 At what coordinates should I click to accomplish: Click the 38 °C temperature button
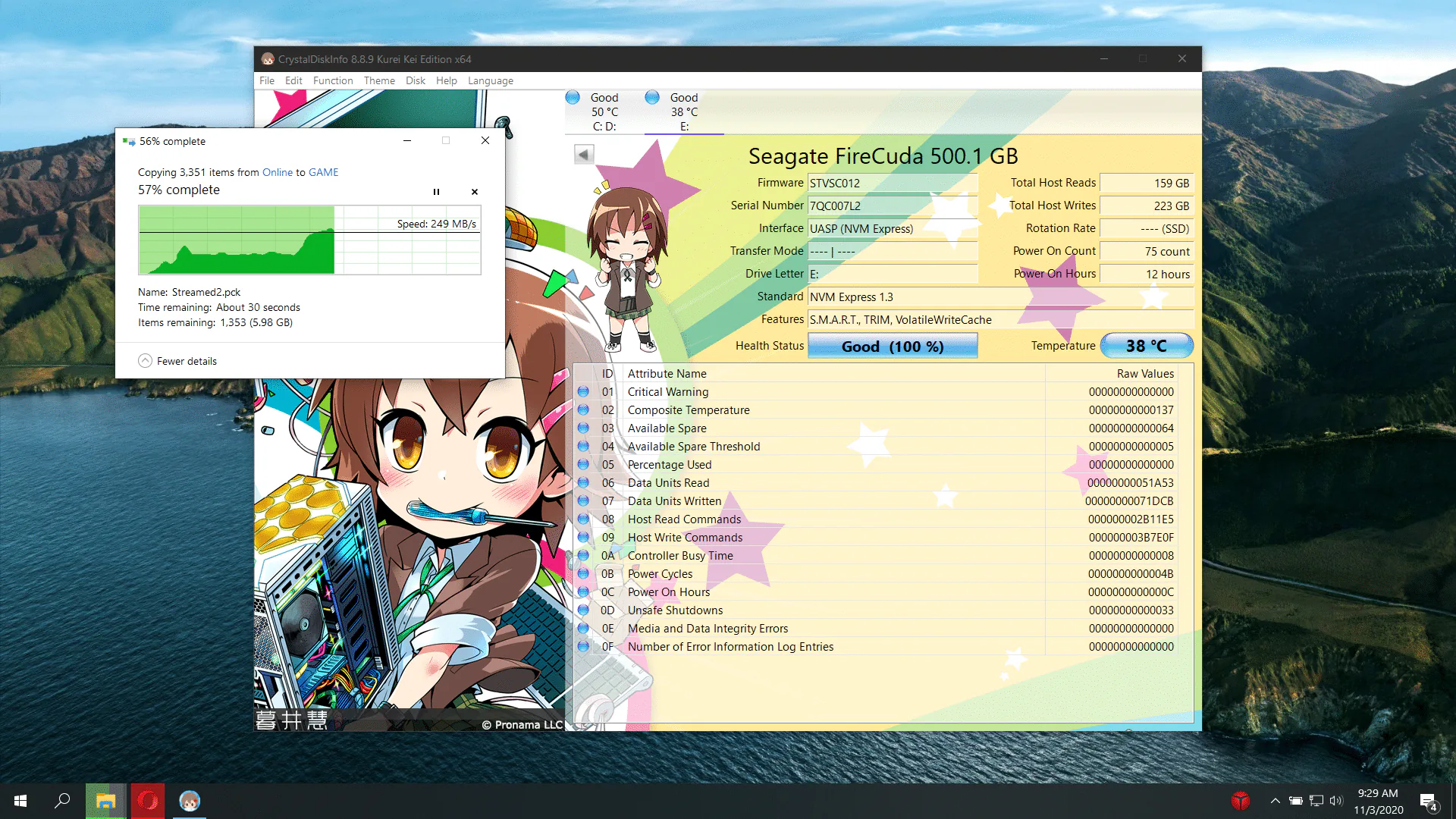[x=1147, y=346]
